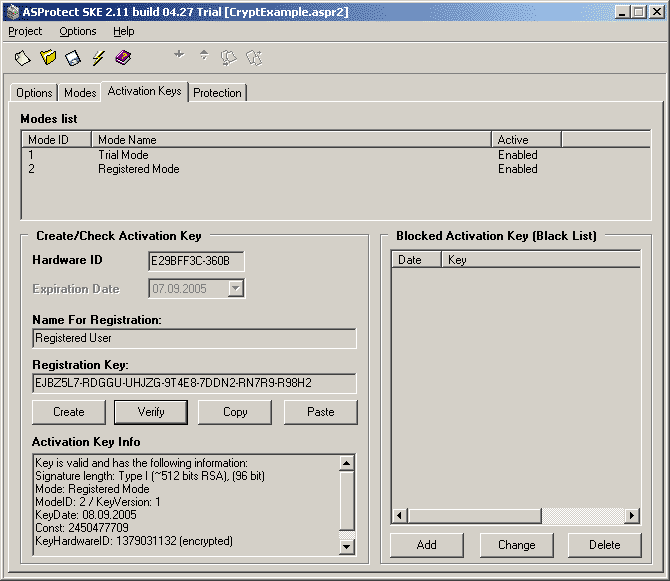670x581 pixels.
Task: Close the ASProtect window
Action: coord(657,12)
